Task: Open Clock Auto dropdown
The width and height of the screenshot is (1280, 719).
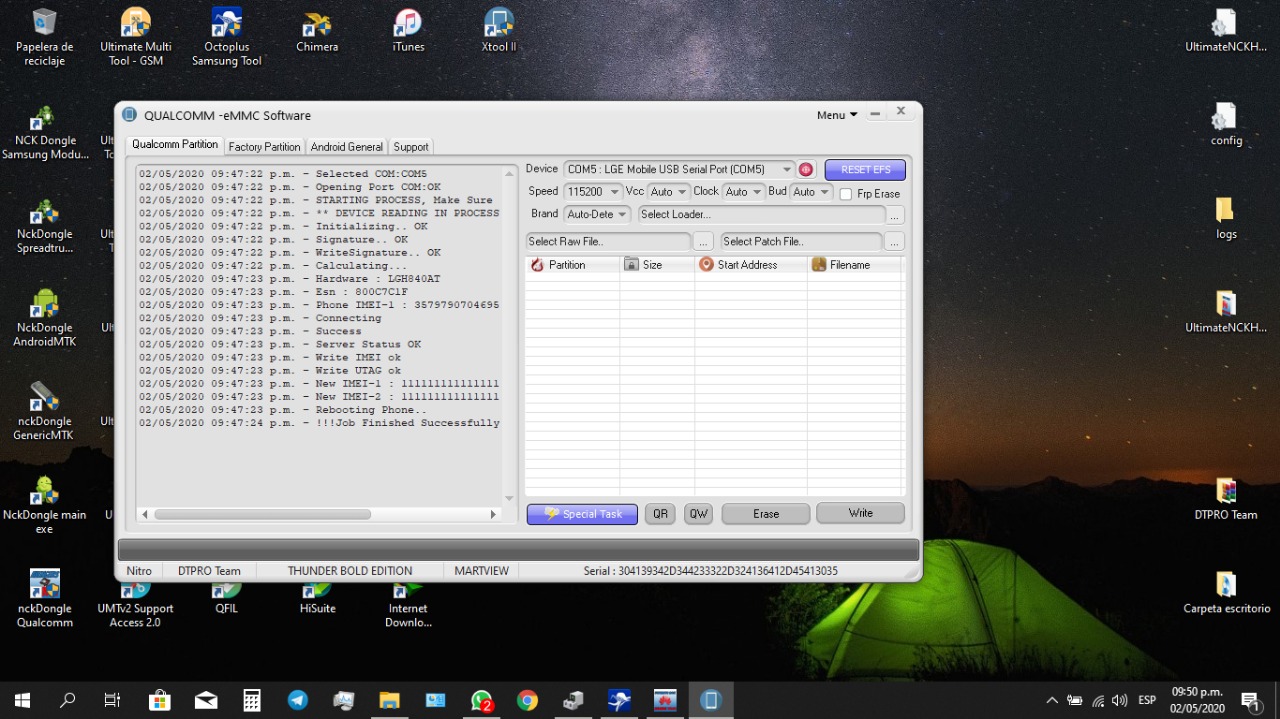Action: [744, 192]
